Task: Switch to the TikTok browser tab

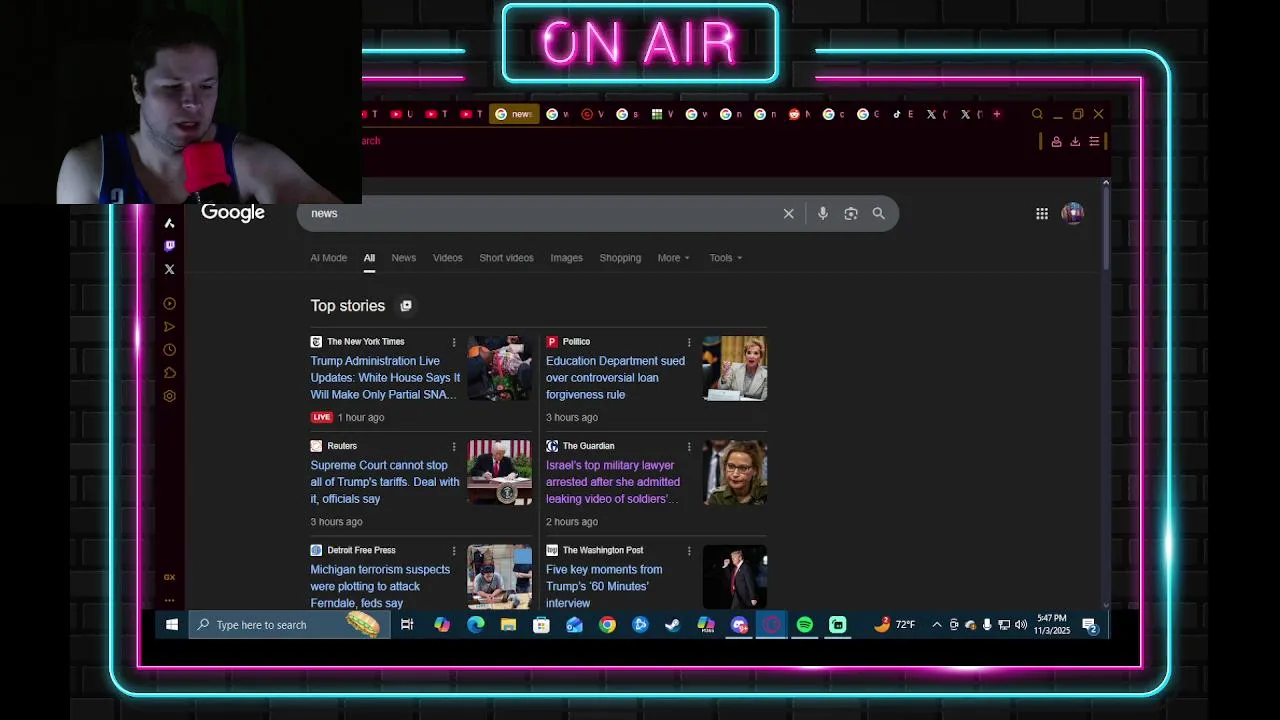Action: click(903, 114)
